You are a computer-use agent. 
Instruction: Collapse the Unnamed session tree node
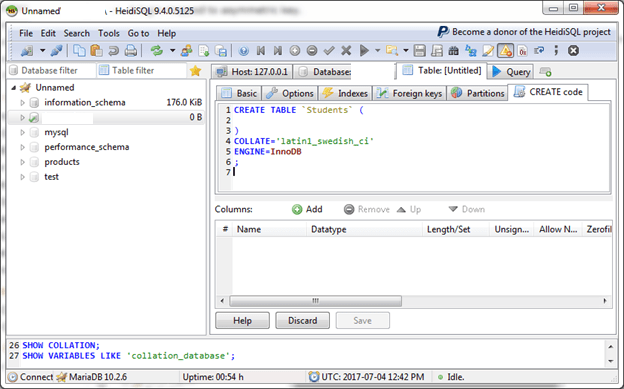[x=14, y=88]
